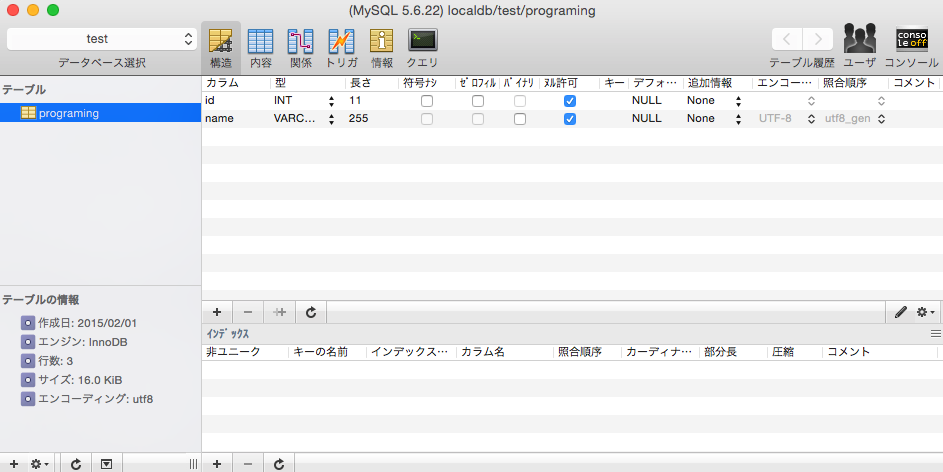Open the クエリ (Query) editor

(422, 48)
